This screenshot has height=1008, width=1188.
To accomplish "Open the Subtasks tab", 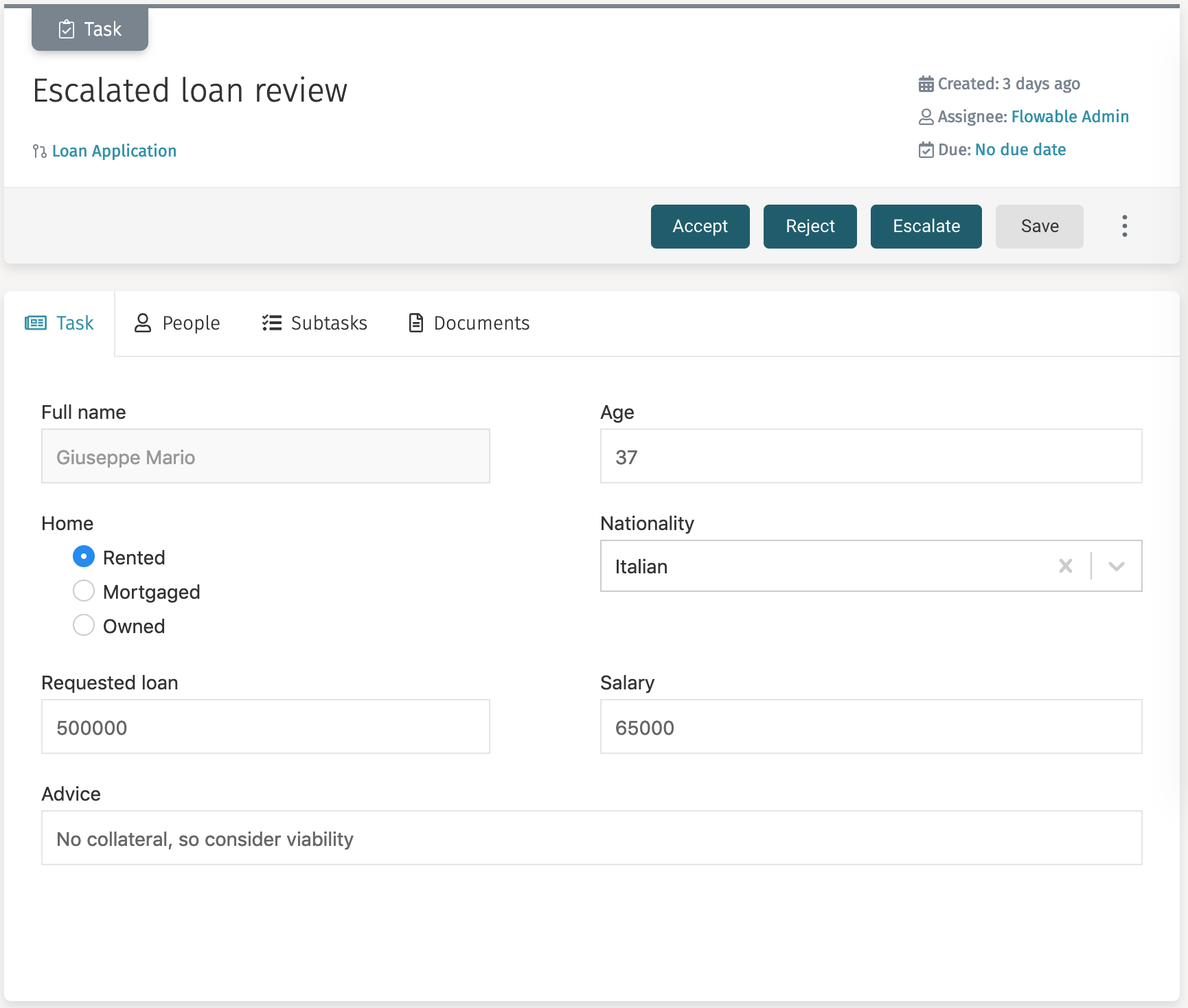I will pyautogui.click(x=315, y=323).
